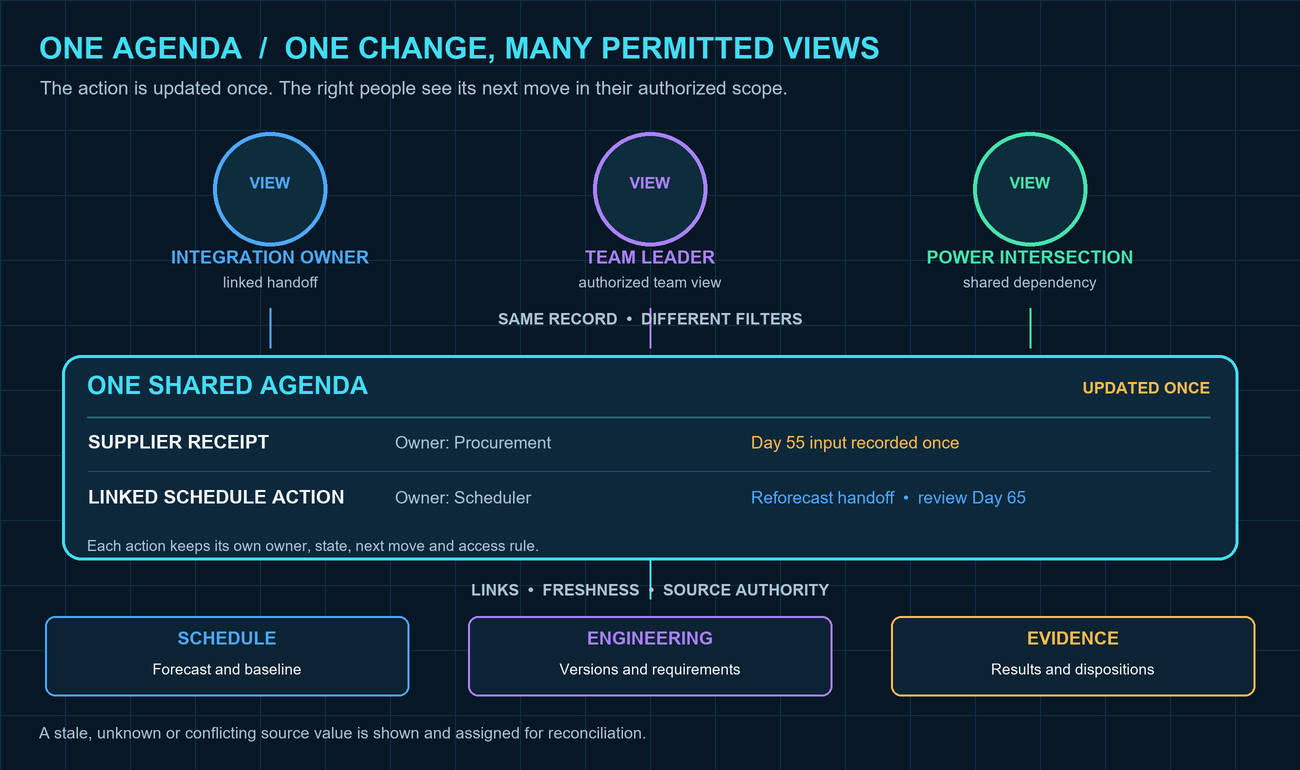Click 'Forecast and baseline' text
Image resolution: width=1300 pixels, height=770 pixels.
(227, 670)
